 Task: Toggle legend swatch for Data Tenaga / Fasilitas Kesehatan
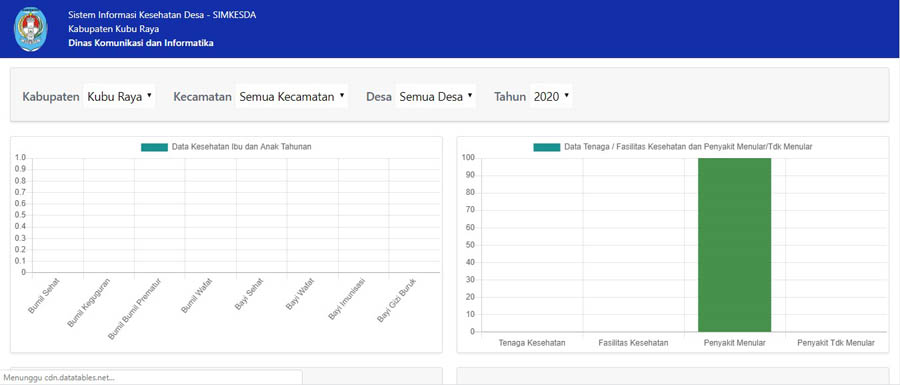546,147
